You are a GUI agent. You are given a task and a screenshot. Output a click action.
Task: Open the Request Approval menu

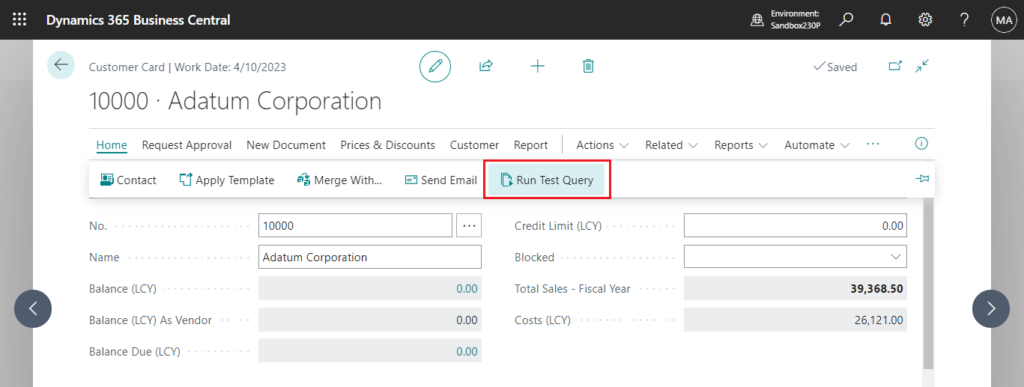click(187, 145)
